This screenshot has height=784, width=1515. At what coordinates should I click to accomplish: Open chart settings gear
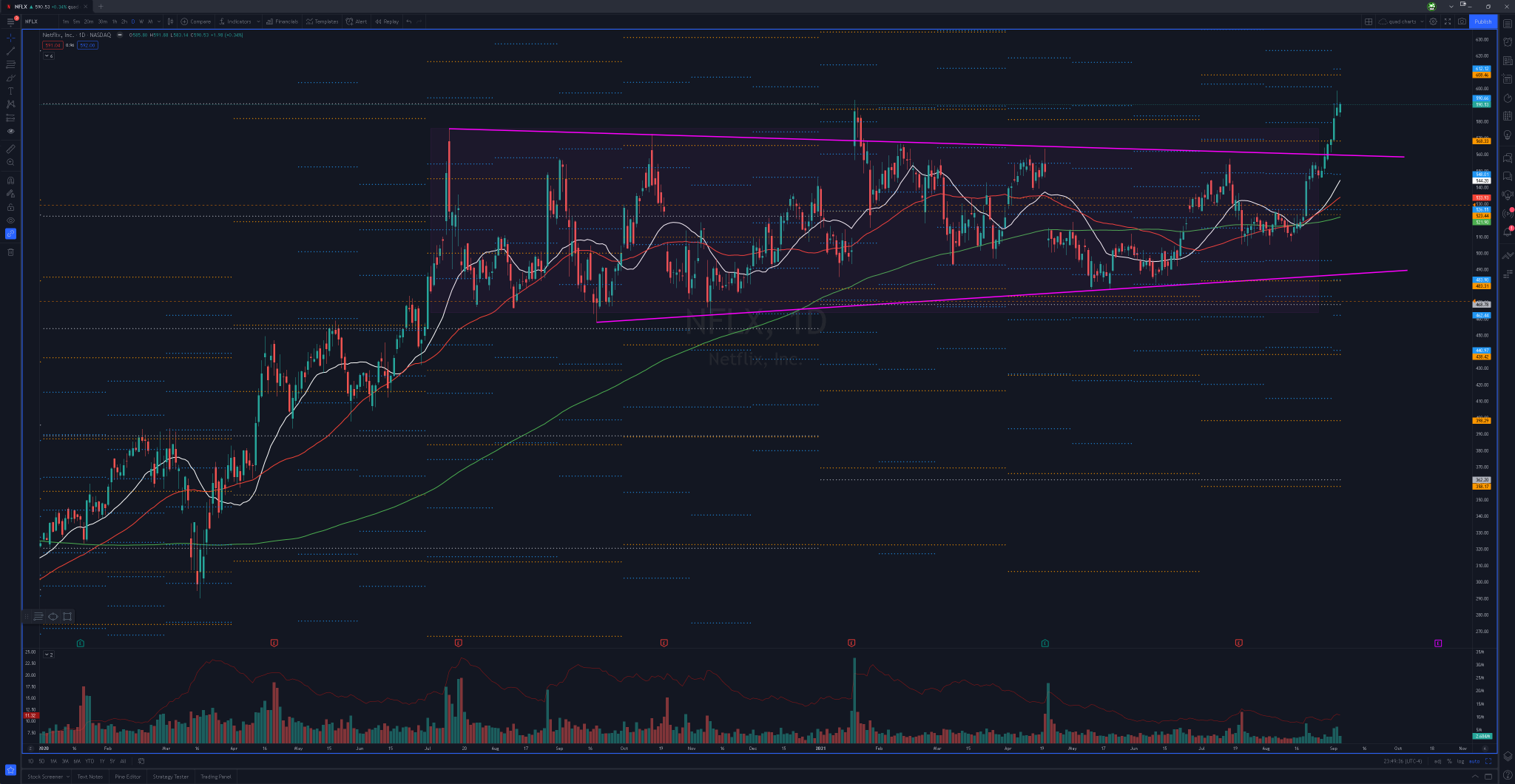coord(1433,21)
